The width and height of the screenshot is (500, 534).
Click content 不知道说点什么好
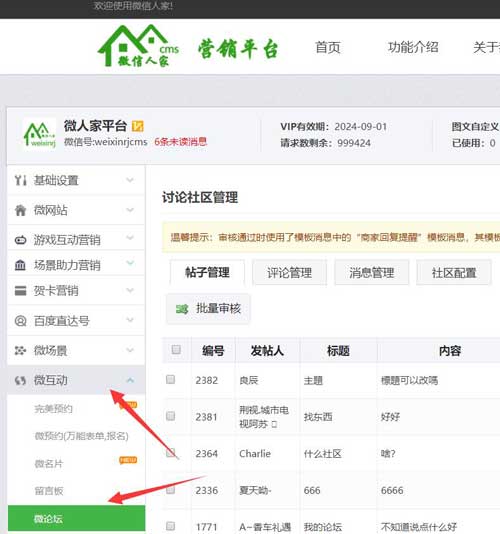coord(419,527)
